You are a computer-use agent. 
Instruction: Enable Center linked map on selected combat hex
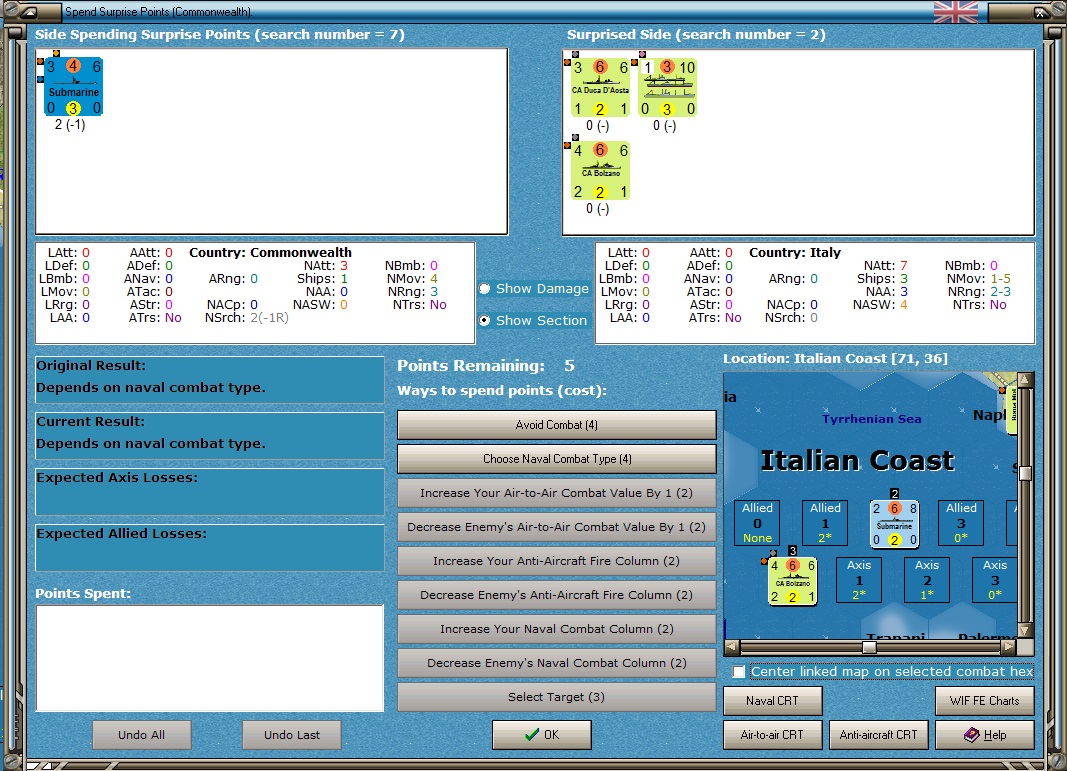(x=739, y=672)
